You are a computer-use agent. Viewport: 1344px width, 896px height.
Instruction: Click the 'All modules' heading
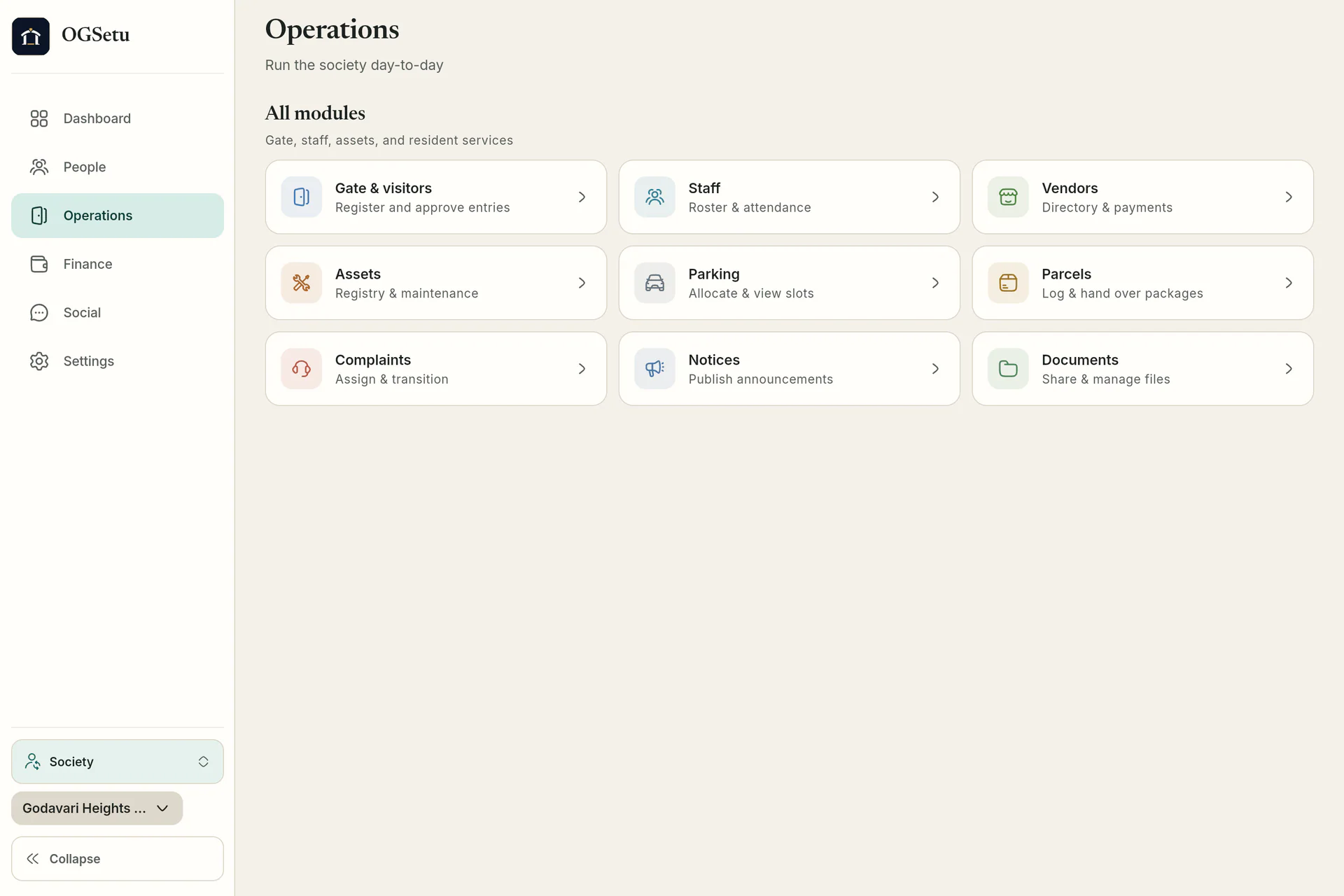pyautogui.click(x=315, y=113)
